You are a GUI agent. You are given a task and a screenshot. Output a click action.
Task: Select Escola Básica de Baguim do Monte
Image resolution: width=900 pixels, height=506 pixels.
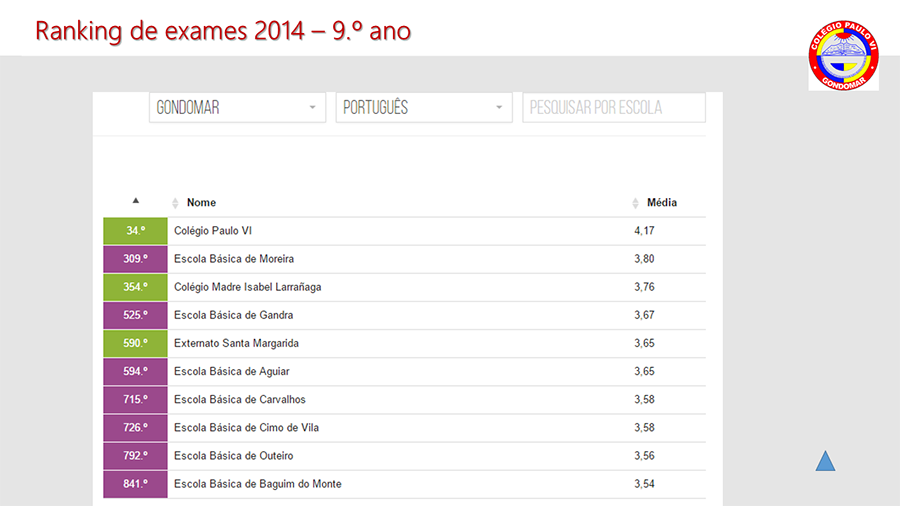pos(405,484)
